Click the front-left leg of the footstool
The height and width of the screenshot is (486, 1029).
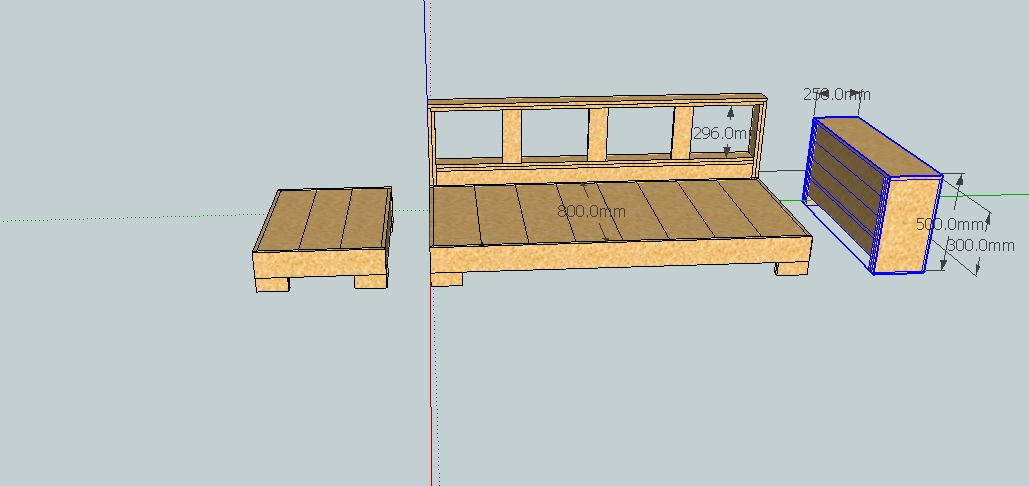coord(272,285)
